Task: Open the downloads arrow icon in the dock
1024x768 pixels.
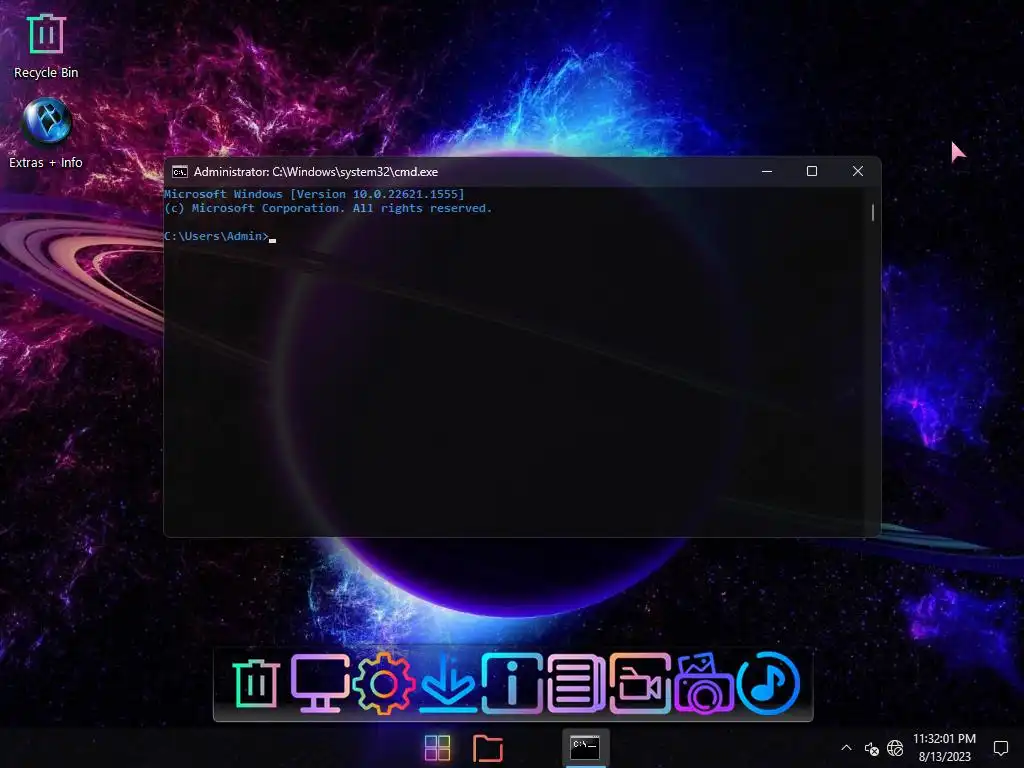Action: pos(447,683)
